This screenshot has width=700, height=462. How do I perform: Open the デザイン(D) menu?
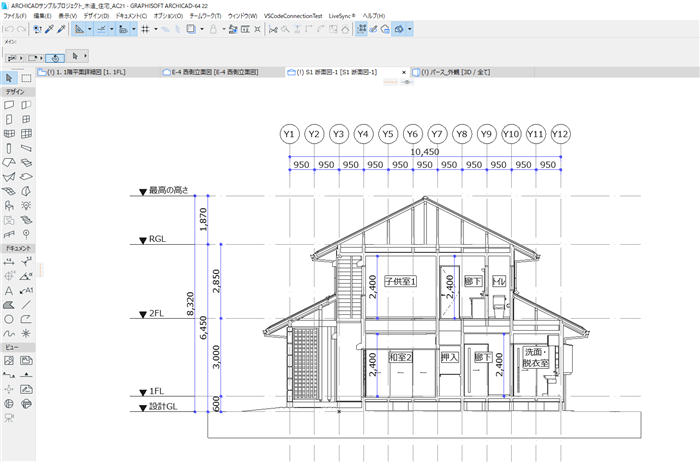(96, 16)
